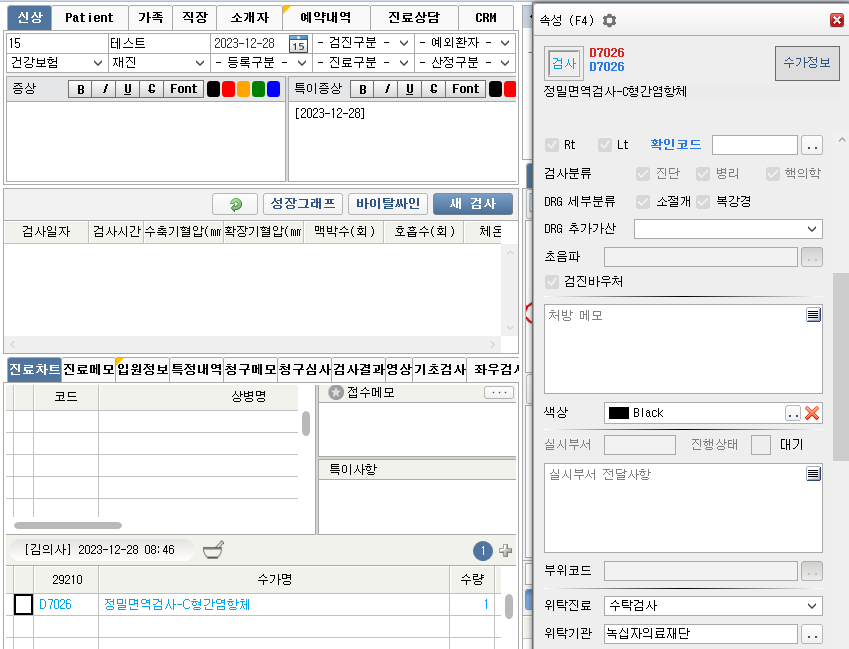Expand the 처방 메모 text editor icon
The height and width of the screenshot is (649, 849).
813,315
